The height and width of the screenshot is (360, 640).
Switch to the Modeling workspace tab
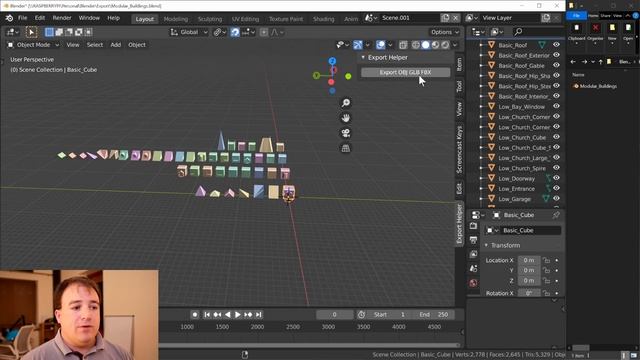(x=176, y=19)
